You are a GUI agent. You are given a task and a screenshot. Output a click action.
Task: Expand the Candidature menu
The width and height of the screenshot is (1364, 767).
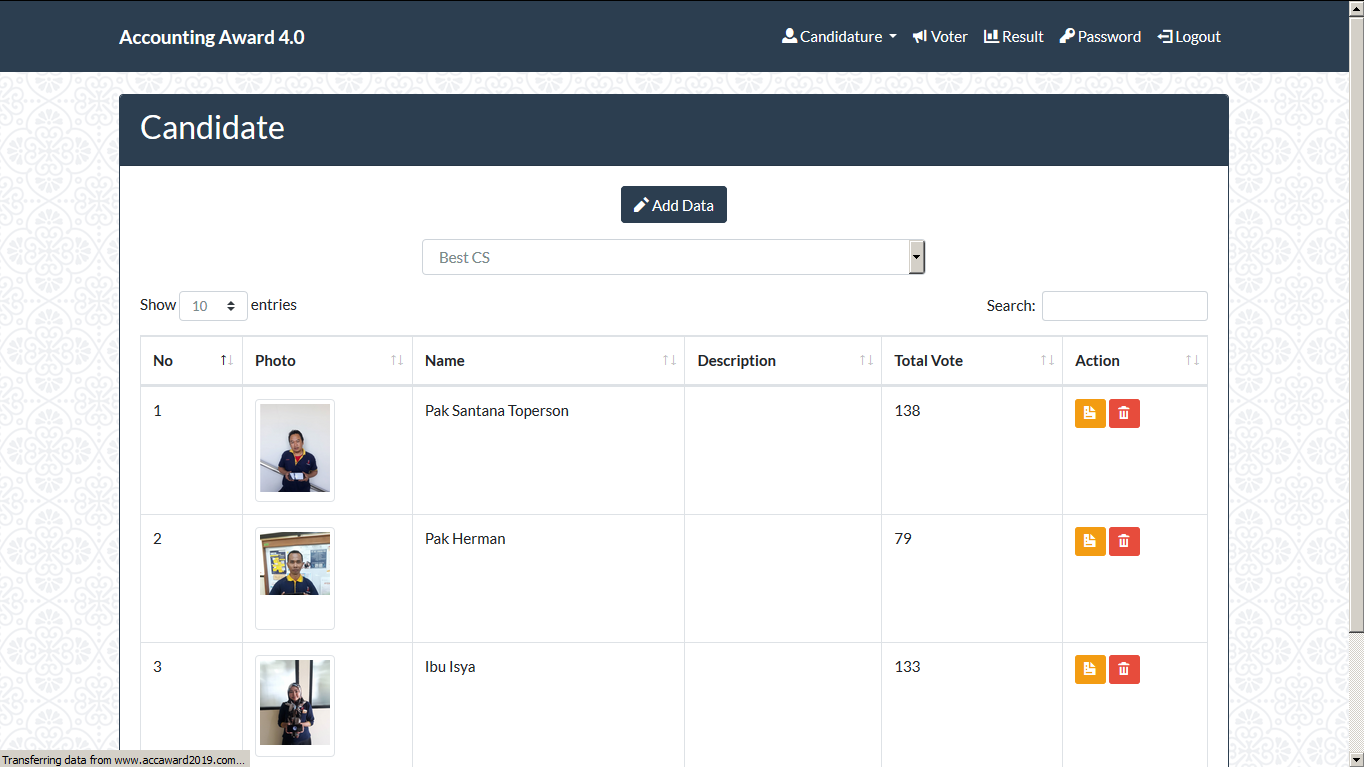(x=839, y=37)
